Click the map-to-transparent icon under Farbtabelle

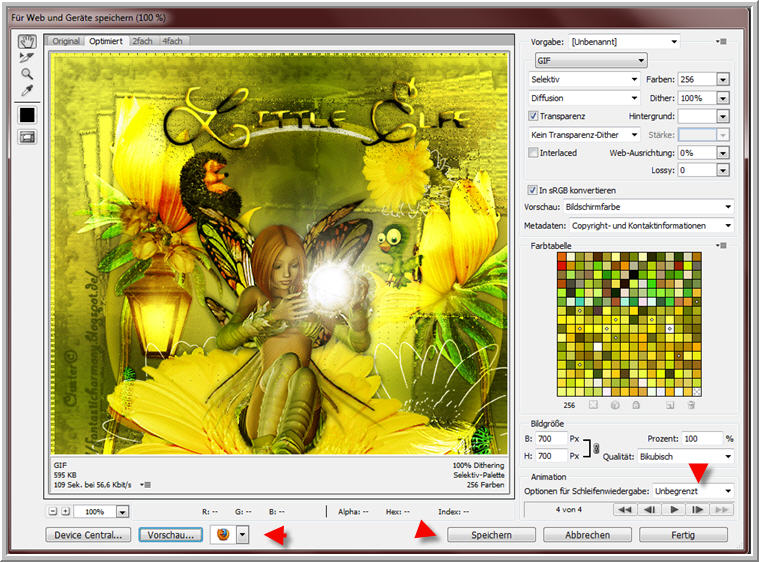[593, 405]
